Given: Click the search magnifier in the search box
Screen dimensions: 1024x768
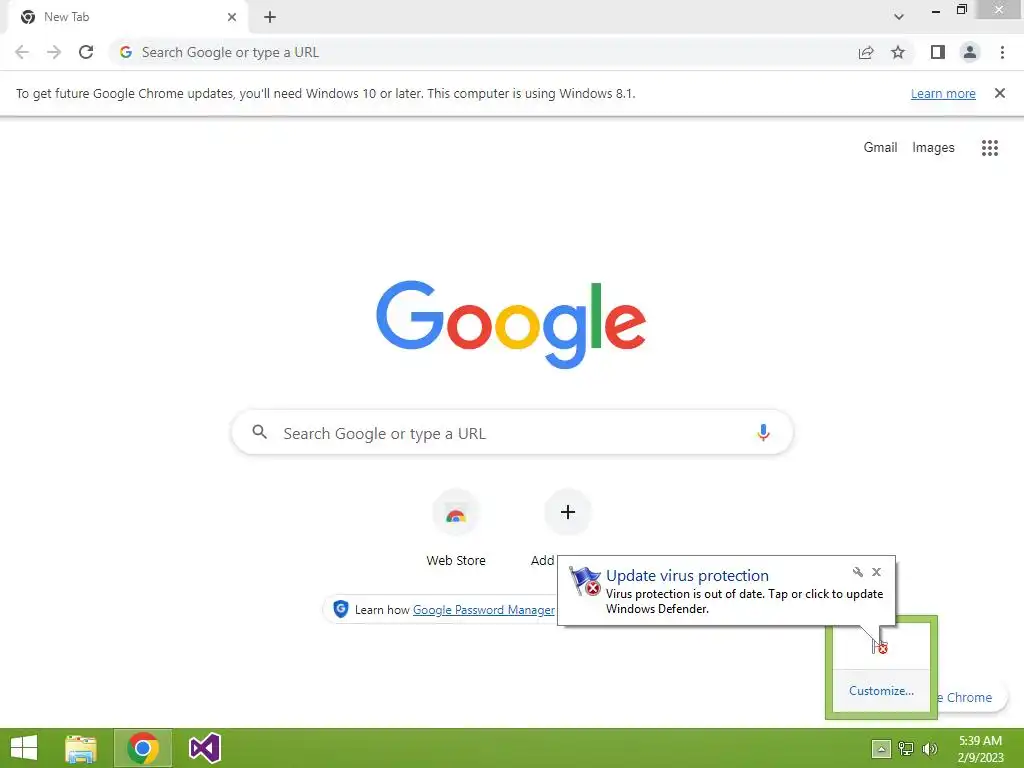Looking at the screenshot, I should [259, 432].
